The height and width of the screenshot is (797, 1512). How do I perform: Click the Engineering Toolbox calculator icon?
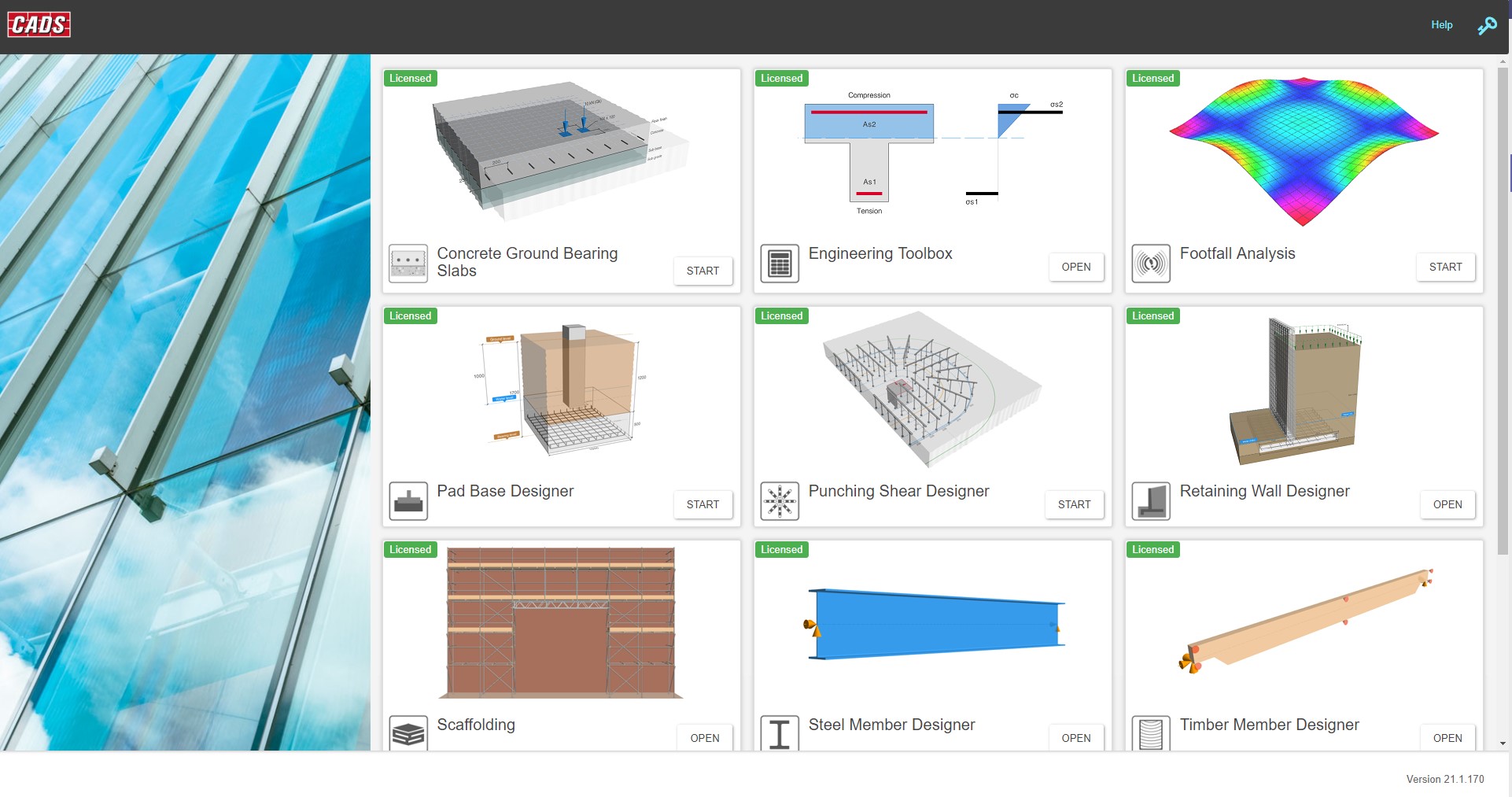[x=780, y=263]
